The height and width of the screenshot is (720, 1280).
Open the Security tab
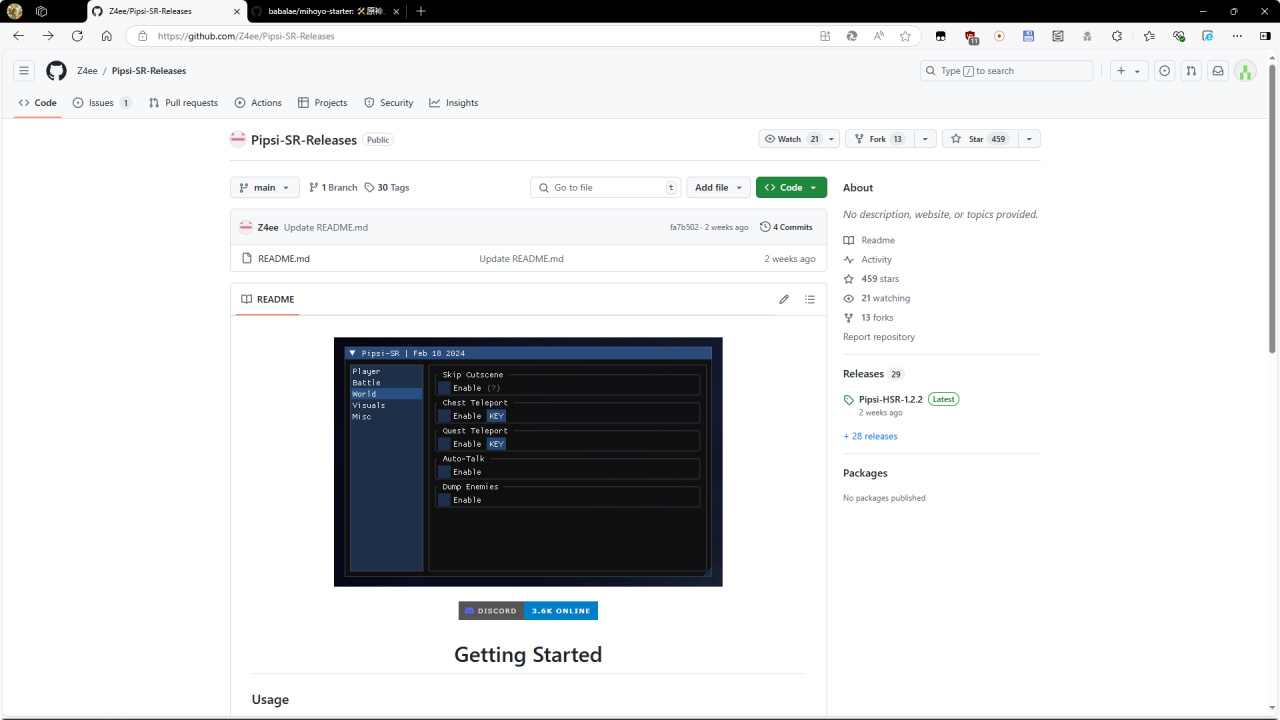(x=388, y=103)
